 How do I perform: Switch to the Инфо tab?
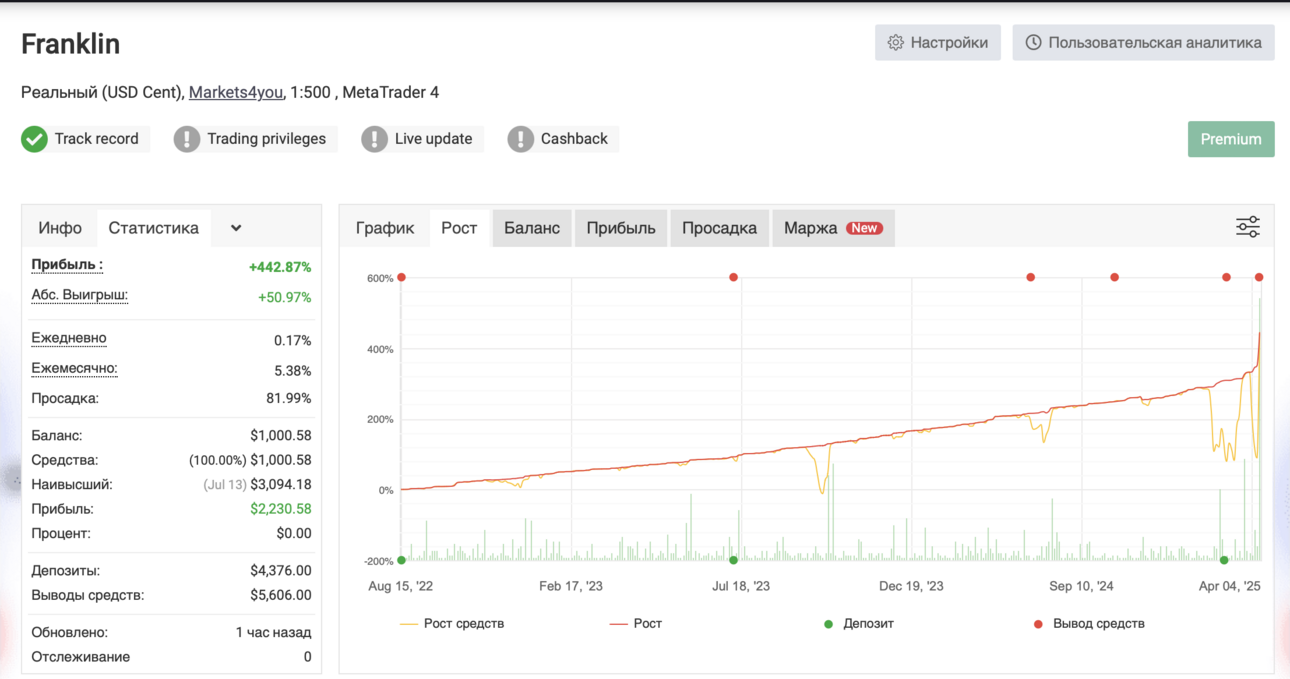(x=60, y=228)
